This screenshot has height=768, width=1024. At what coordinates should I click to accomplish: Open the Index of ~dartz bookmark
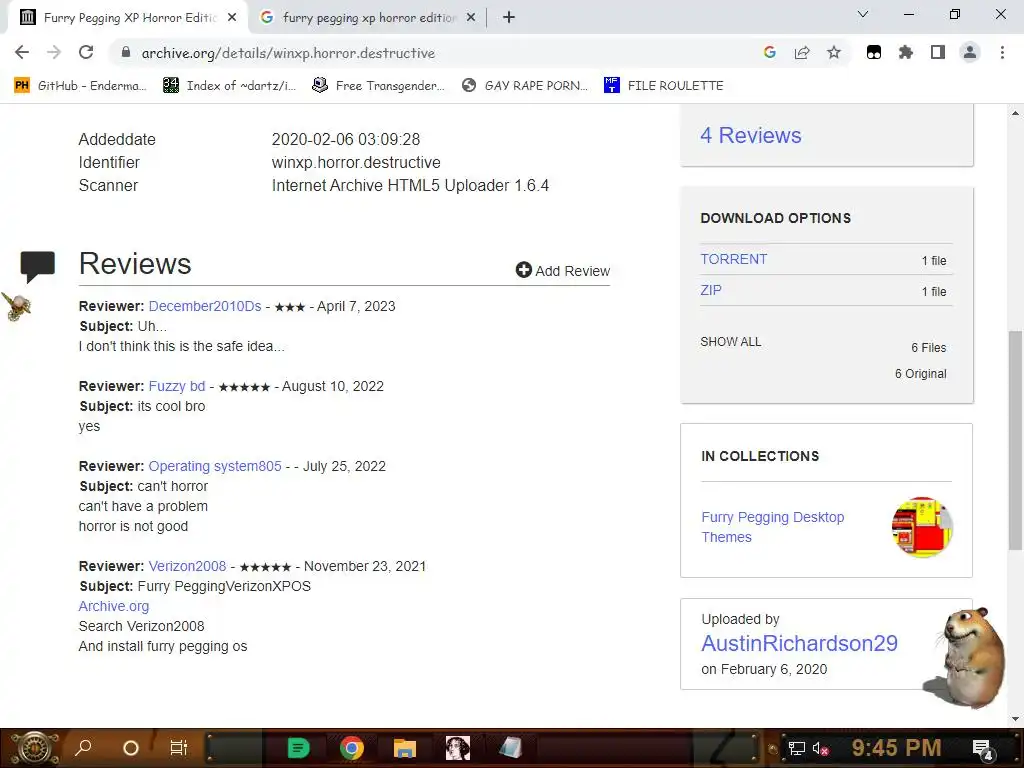[x=229, y=86]
